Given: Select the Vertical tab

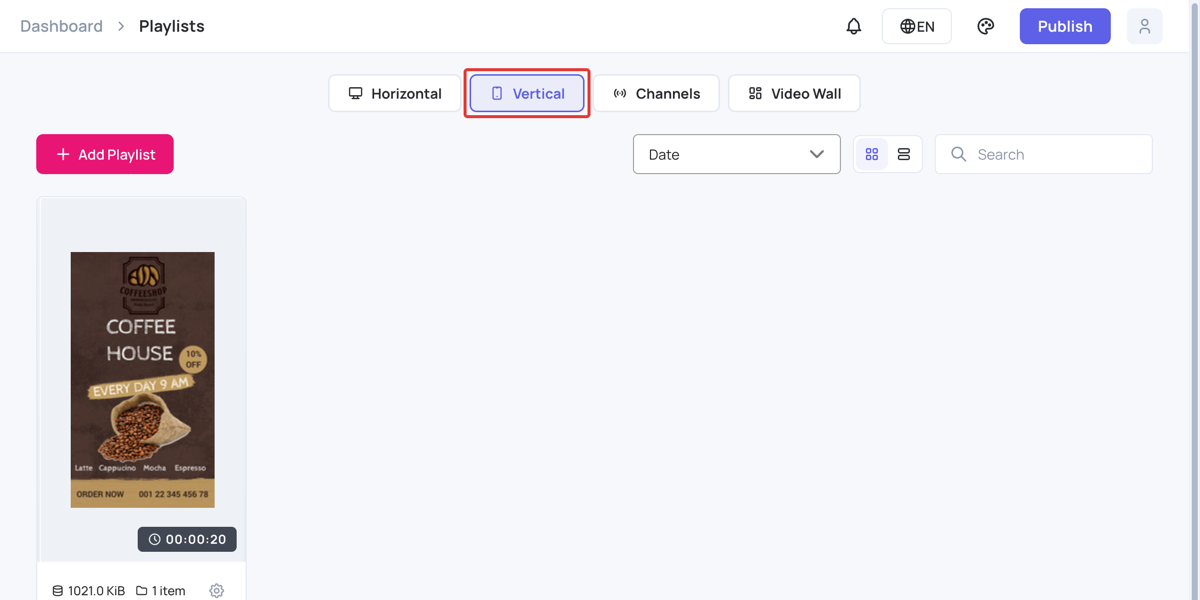Looking at the screenshot, I should [527, 93].
